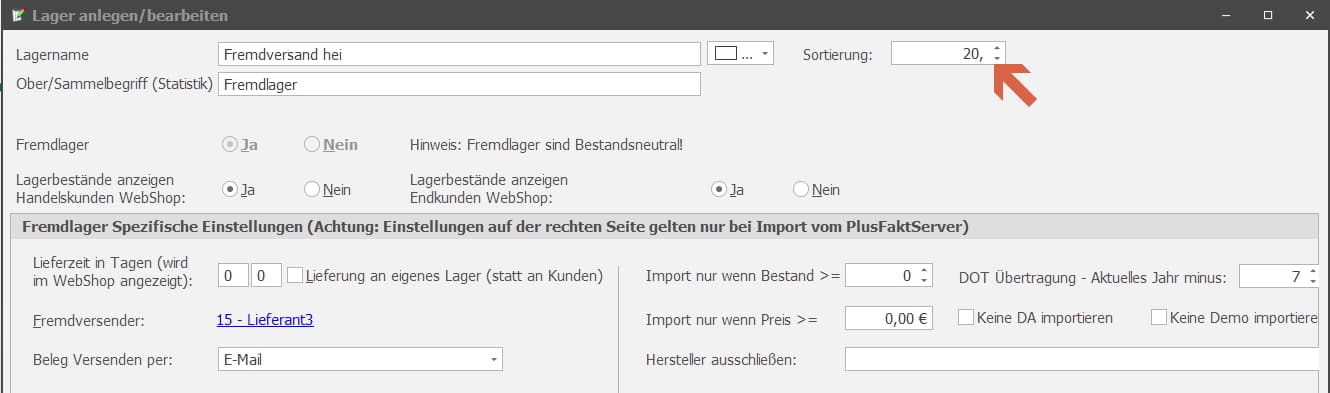Enable Keine Demo importieren checkbox
The width and height of the screenshot is (1330, 393).
click(1160, 317)
